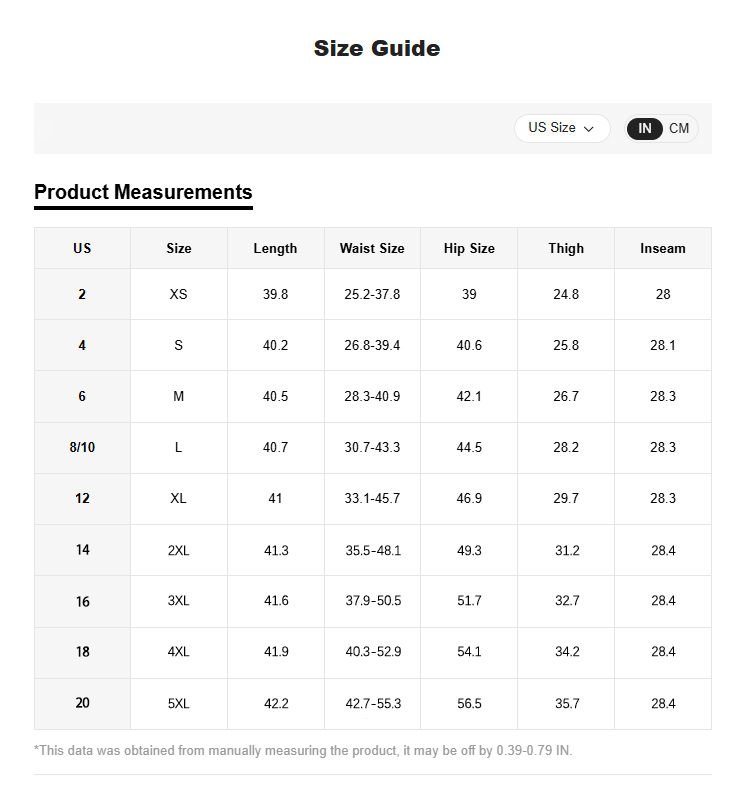Click the Waist Size column header

[x=372, y=248]
